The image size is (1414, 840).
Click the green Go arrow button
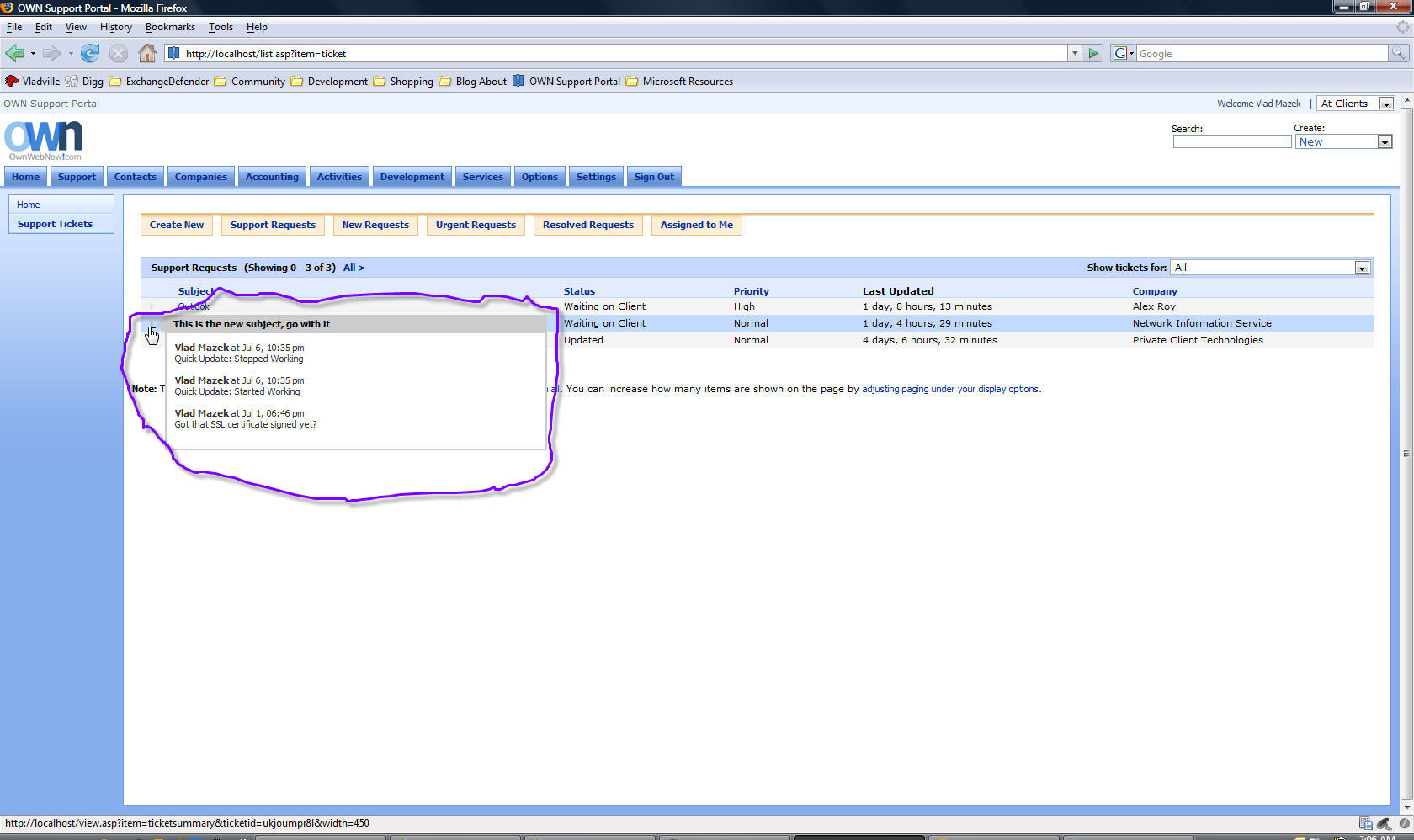point(1093,54)
